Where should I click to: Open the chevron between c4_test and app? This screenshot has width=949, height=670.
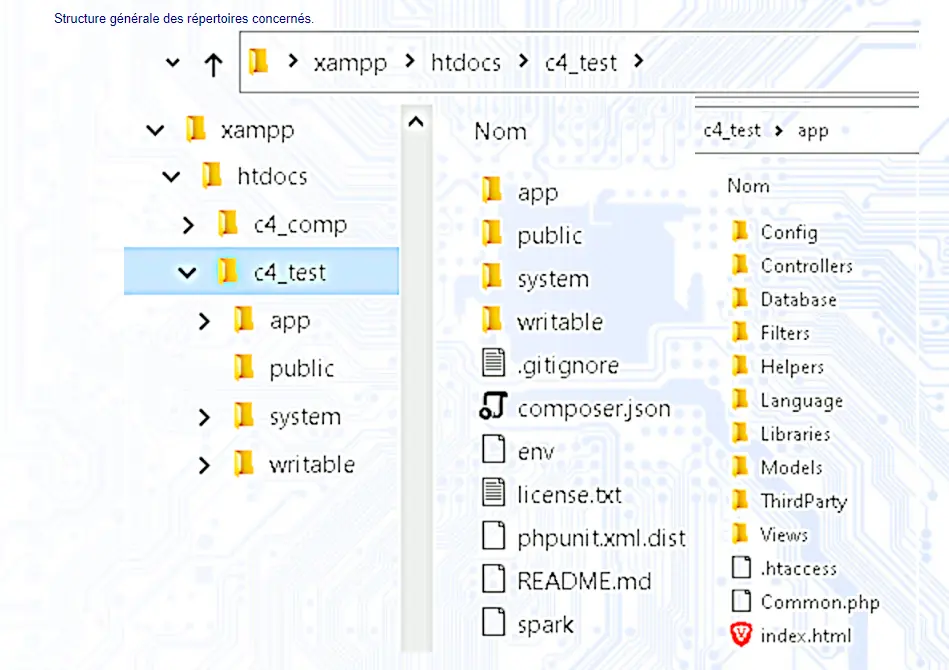pos(779,130)
